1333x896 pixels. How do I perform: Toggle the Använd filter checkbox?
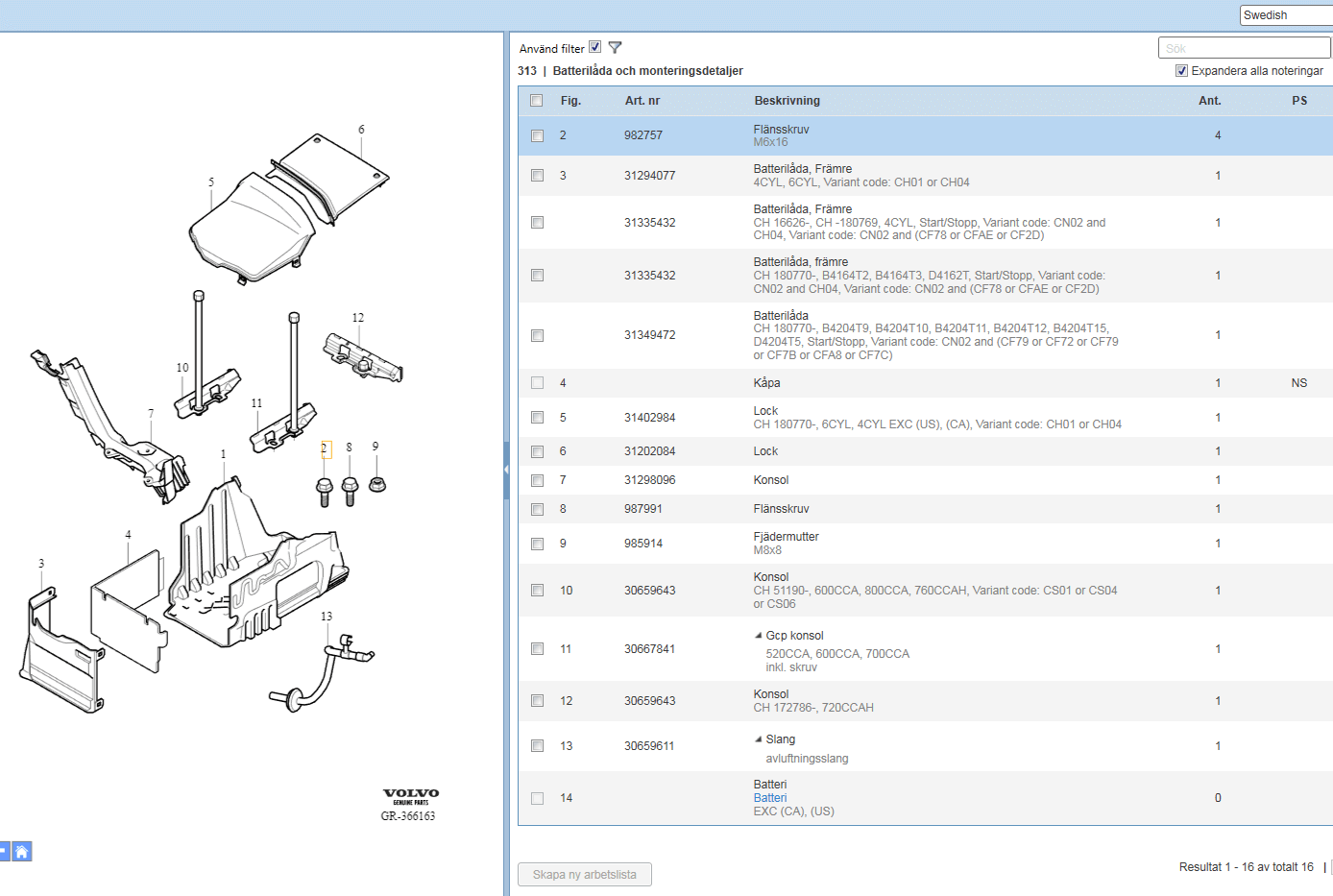coord(595,47)
